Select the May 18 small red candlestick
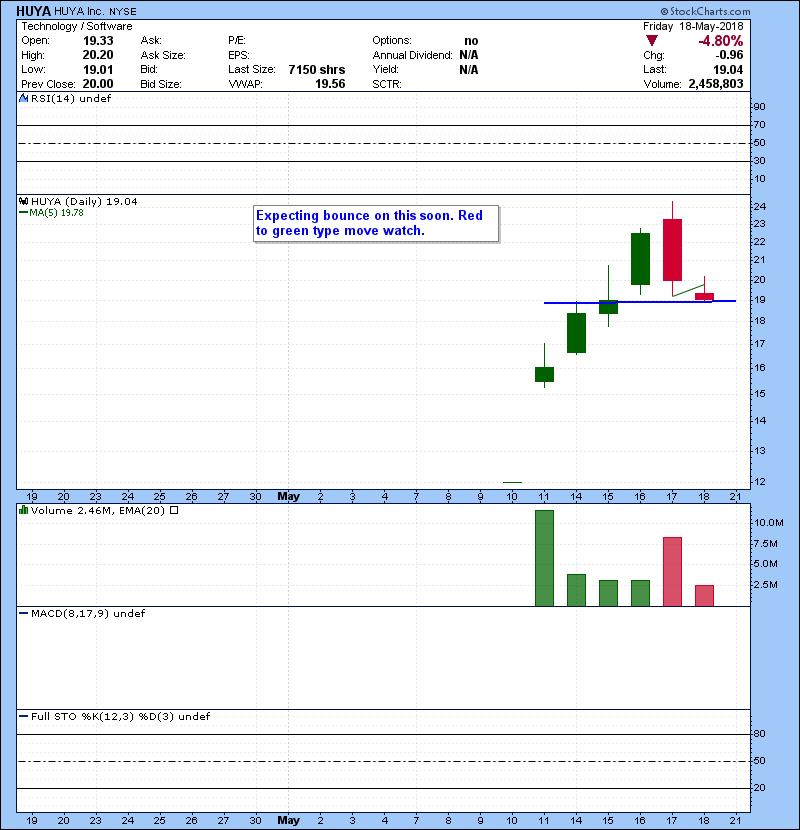Viewport: 800px width, 830px height. coord(704,296)
